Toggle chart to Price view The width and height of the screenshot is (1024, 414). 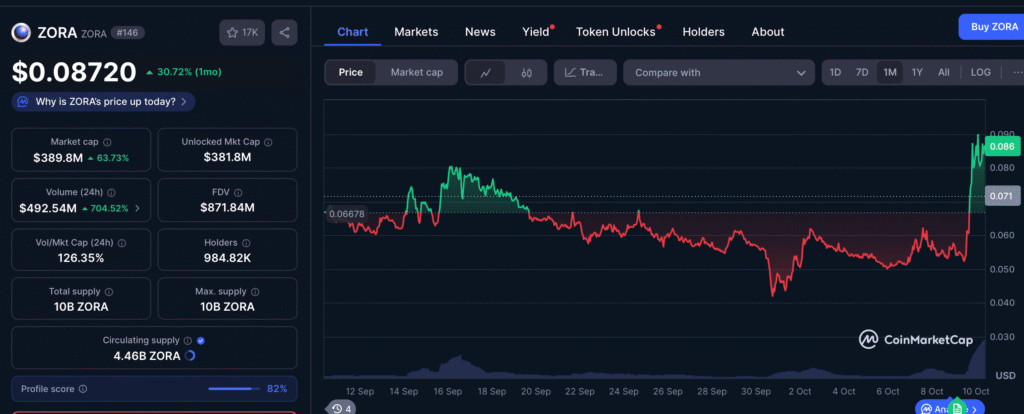[x=350, y=72]
